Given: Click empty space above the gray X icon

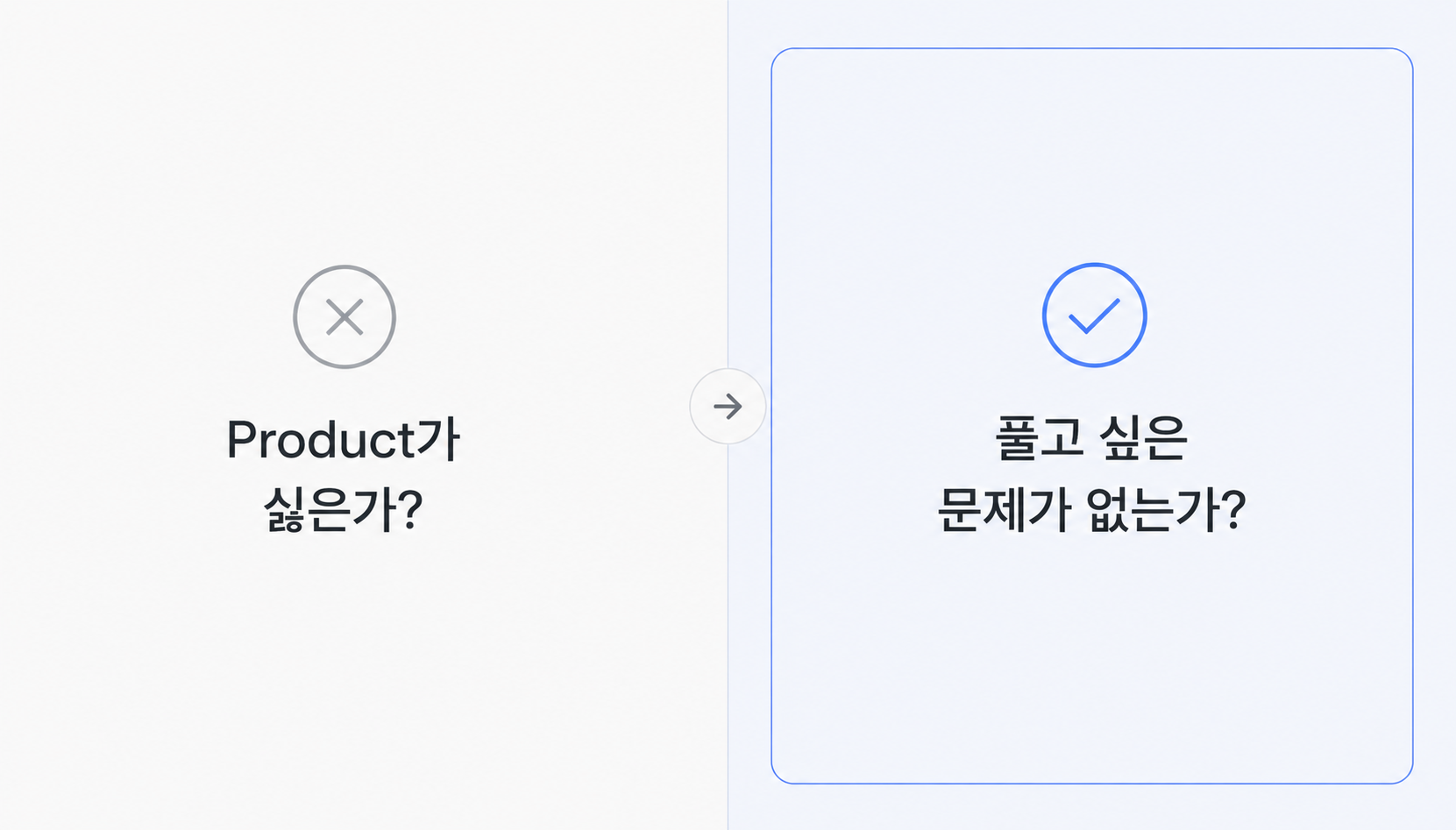Looking at the screenshot, I should 344,131.
